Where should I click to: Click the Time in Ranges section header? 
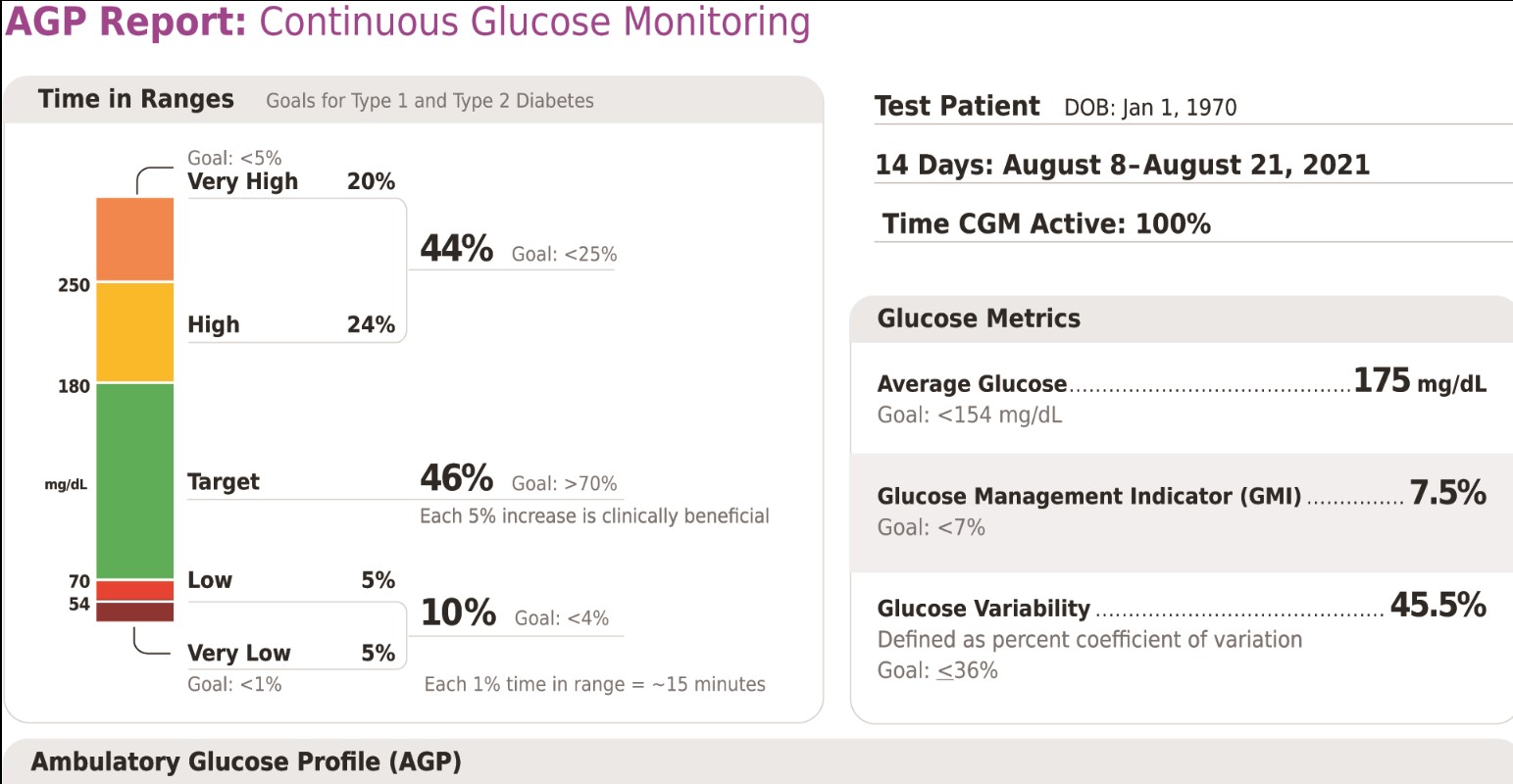click(136, 99)
